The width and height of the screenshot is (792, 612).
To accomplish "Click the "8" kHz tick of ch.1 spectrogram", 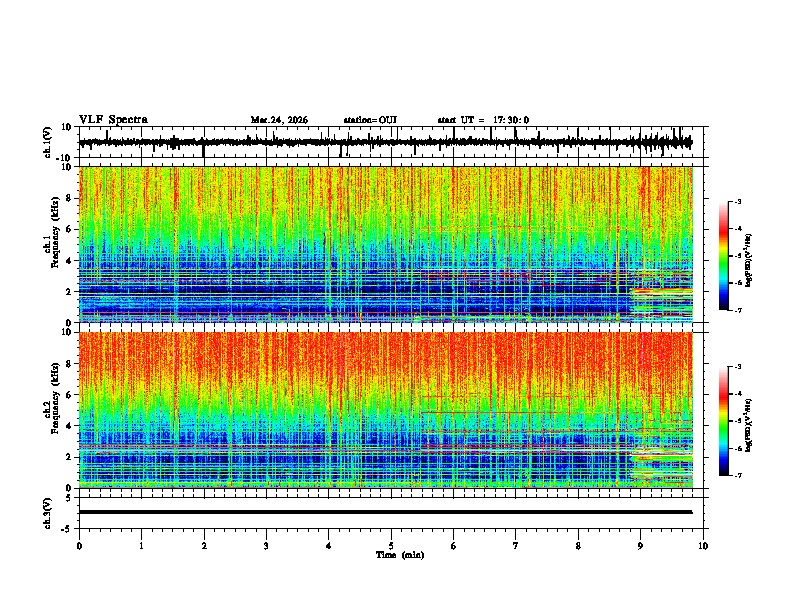I will click(70, 198).
